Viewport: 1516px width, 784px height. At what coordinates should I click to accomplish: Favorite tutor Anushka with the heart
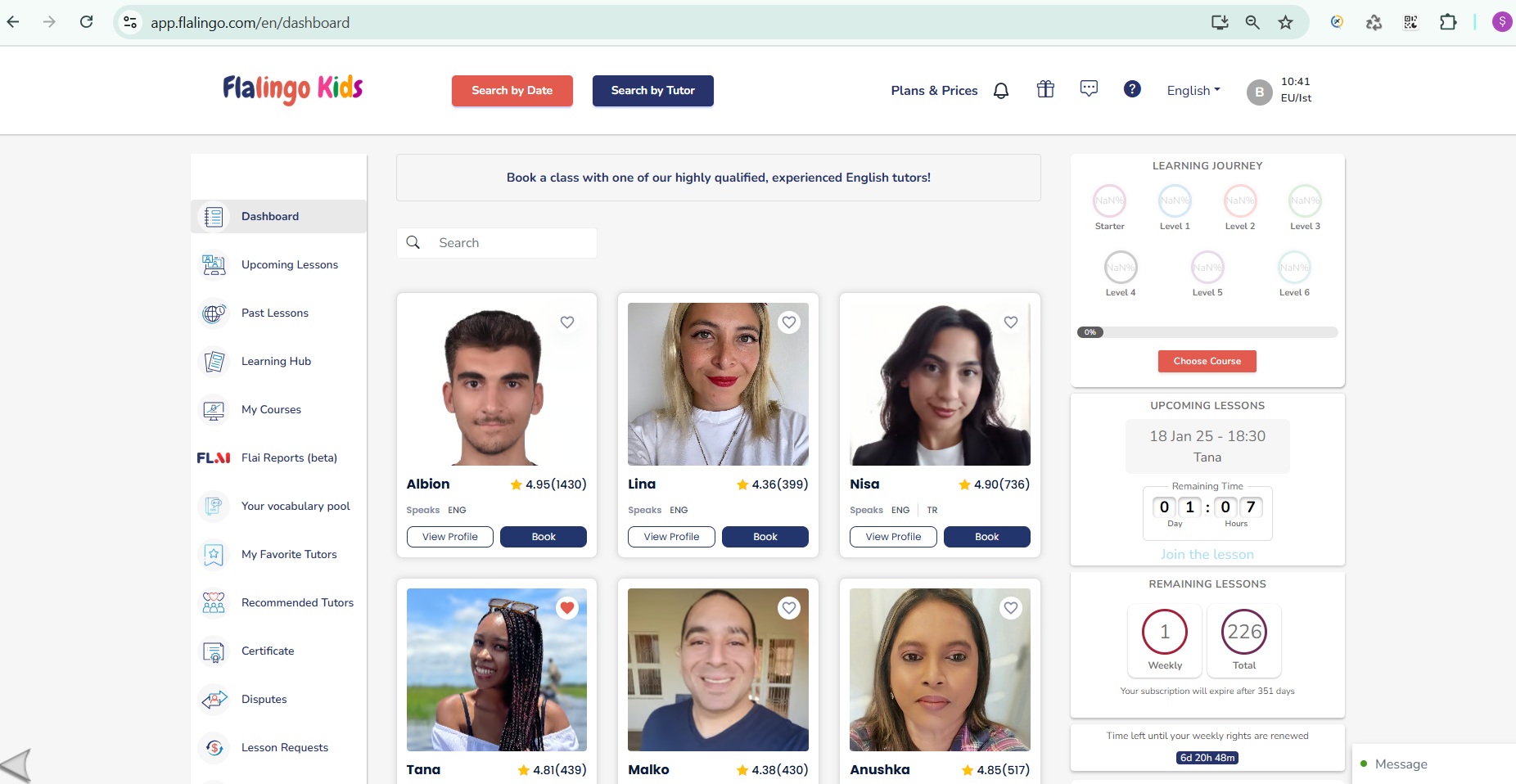tap(1011, 608)
